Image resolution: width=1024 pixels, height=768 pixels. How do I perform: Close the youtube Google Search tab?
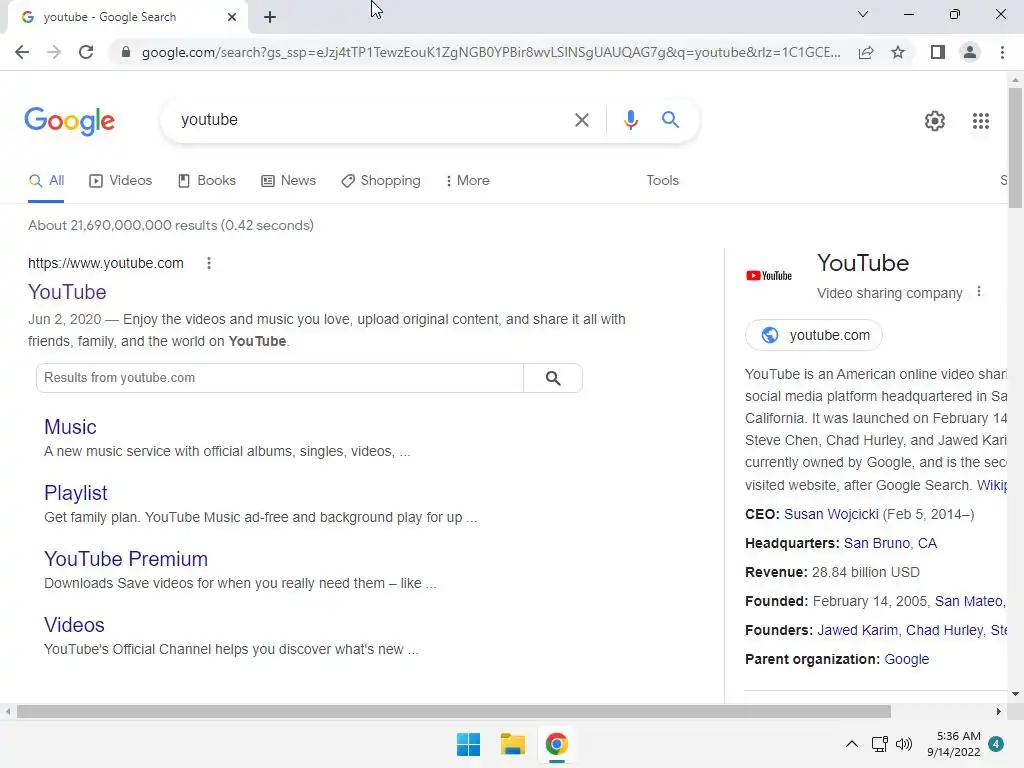click(x=232, y=17)
